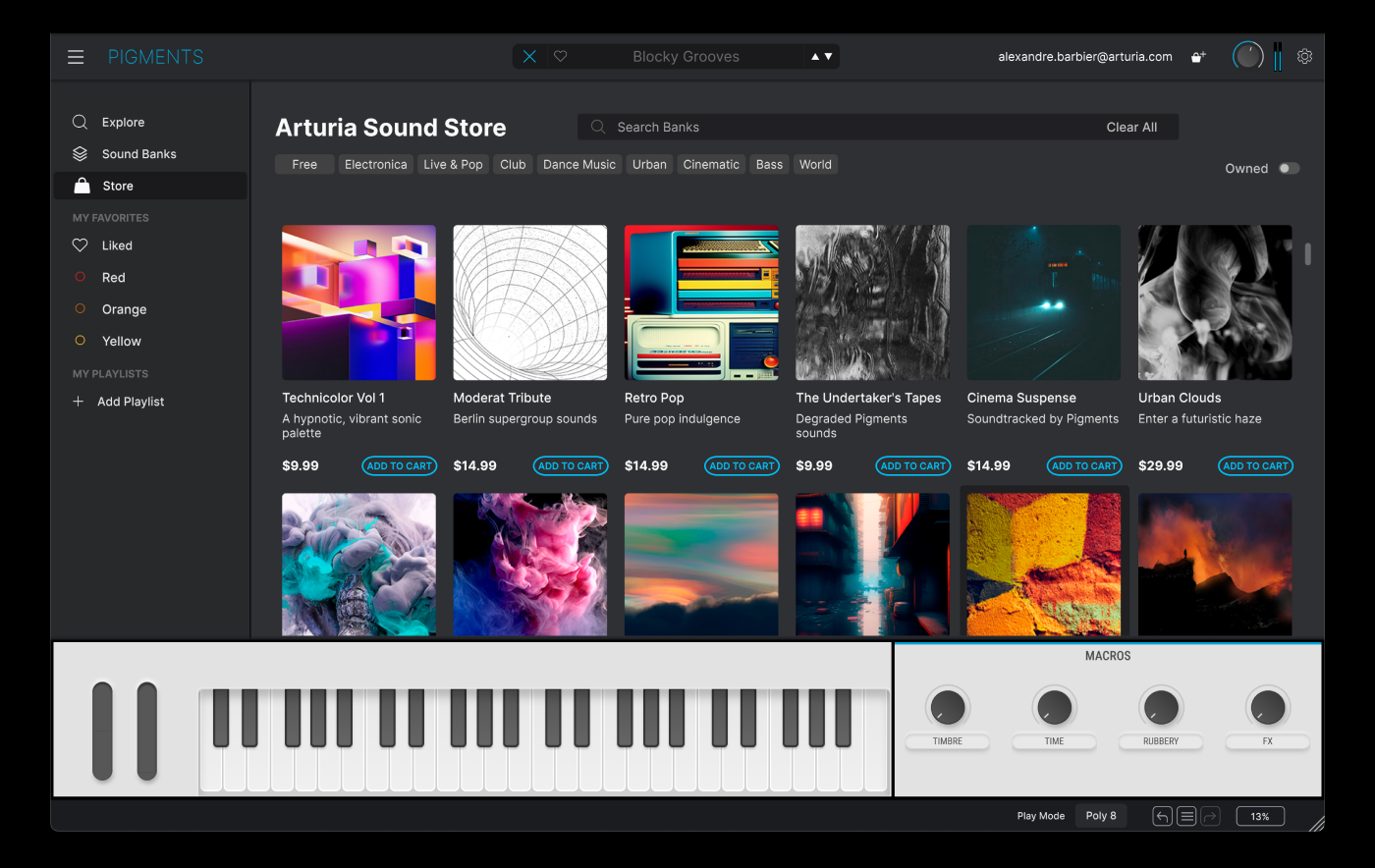1375x868 pixels.
Task: Click the pitch bend wheel
Action: pyautogui.click(x=102, y=731)
